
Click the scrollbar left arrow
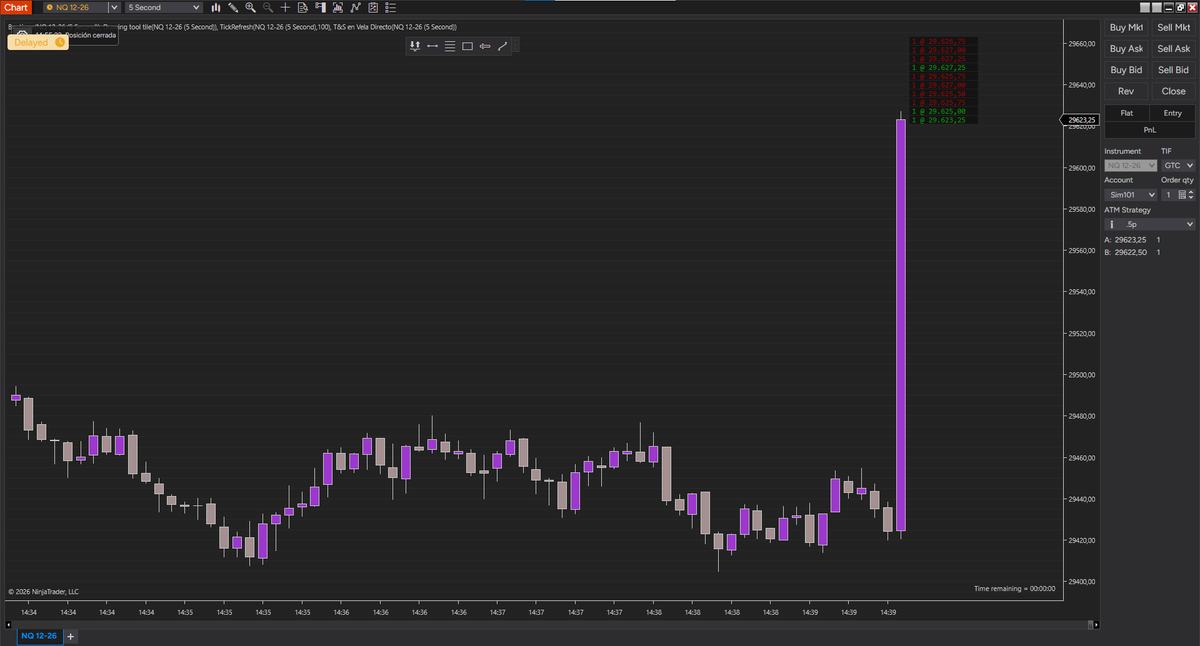[6, 624]
